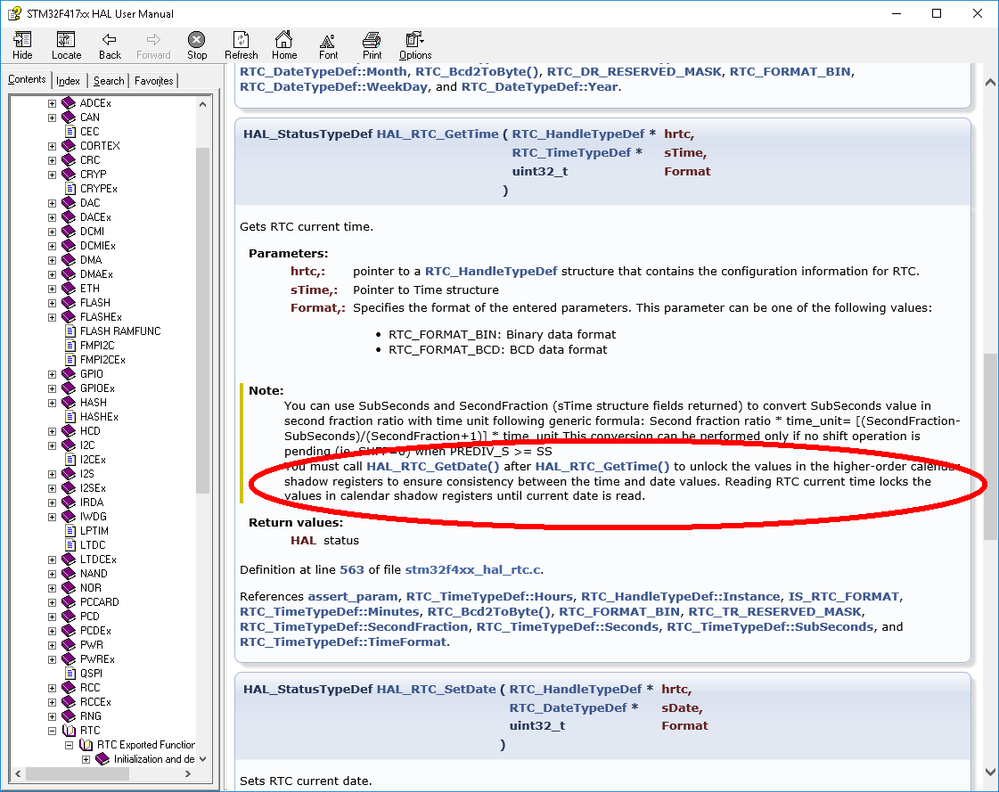Image resolution: width=999 pixels, height=792 pixels.
Task: Click the CAN book icon
Action: (69, 117)
